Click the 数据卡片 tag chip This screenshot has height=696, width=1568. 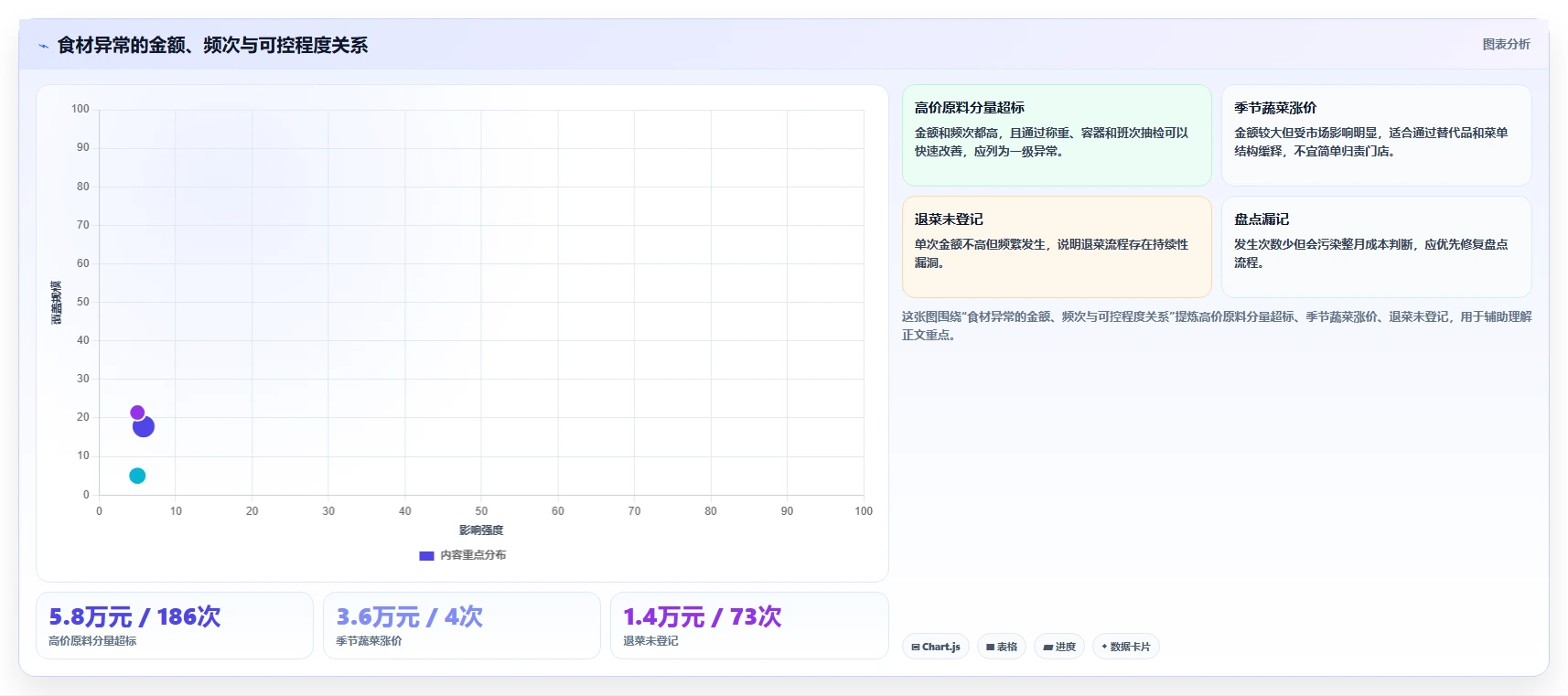[1126, 647]
